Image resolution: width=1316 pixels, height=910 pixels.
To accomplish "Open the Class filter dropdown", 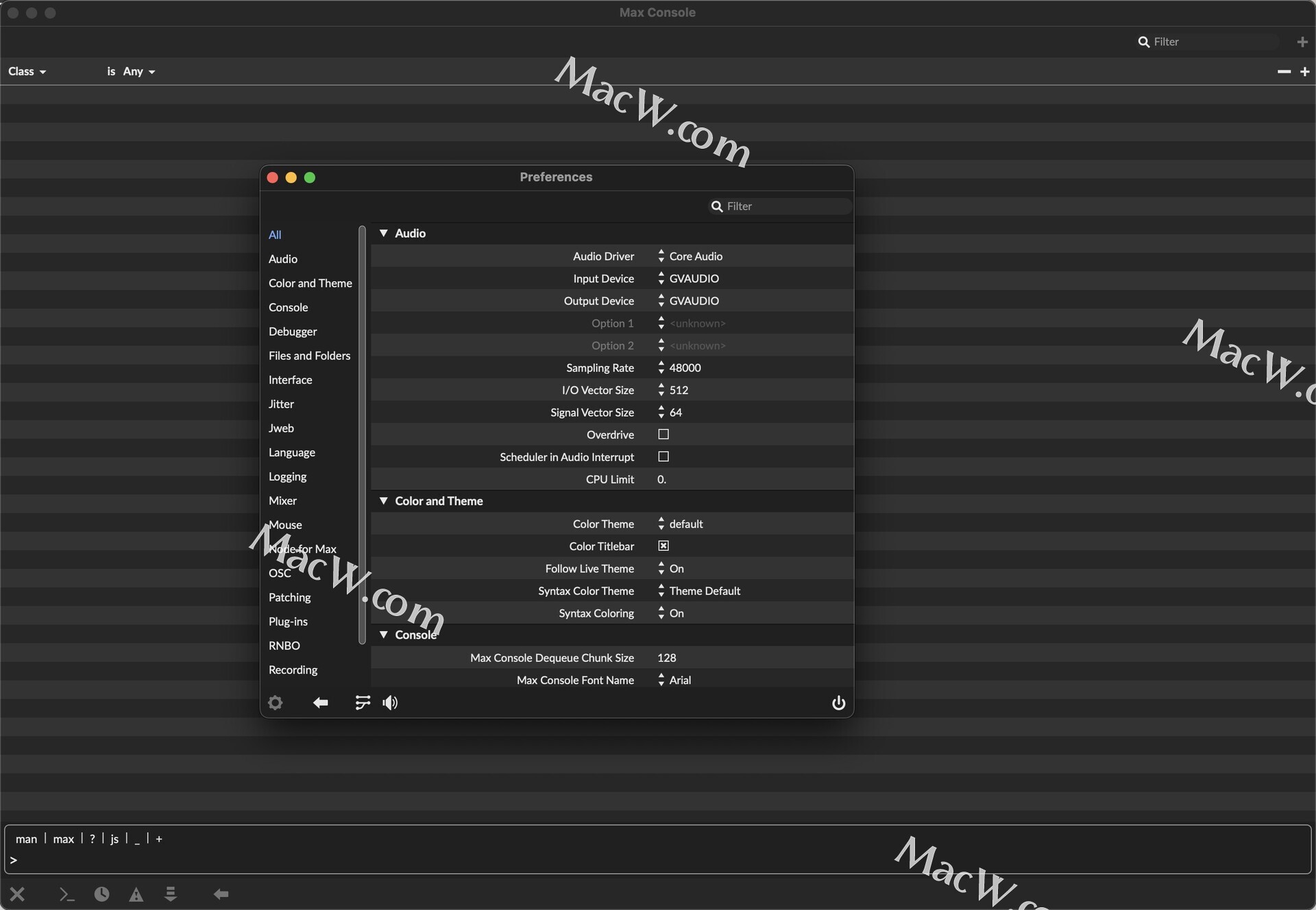I will [27, 71].
